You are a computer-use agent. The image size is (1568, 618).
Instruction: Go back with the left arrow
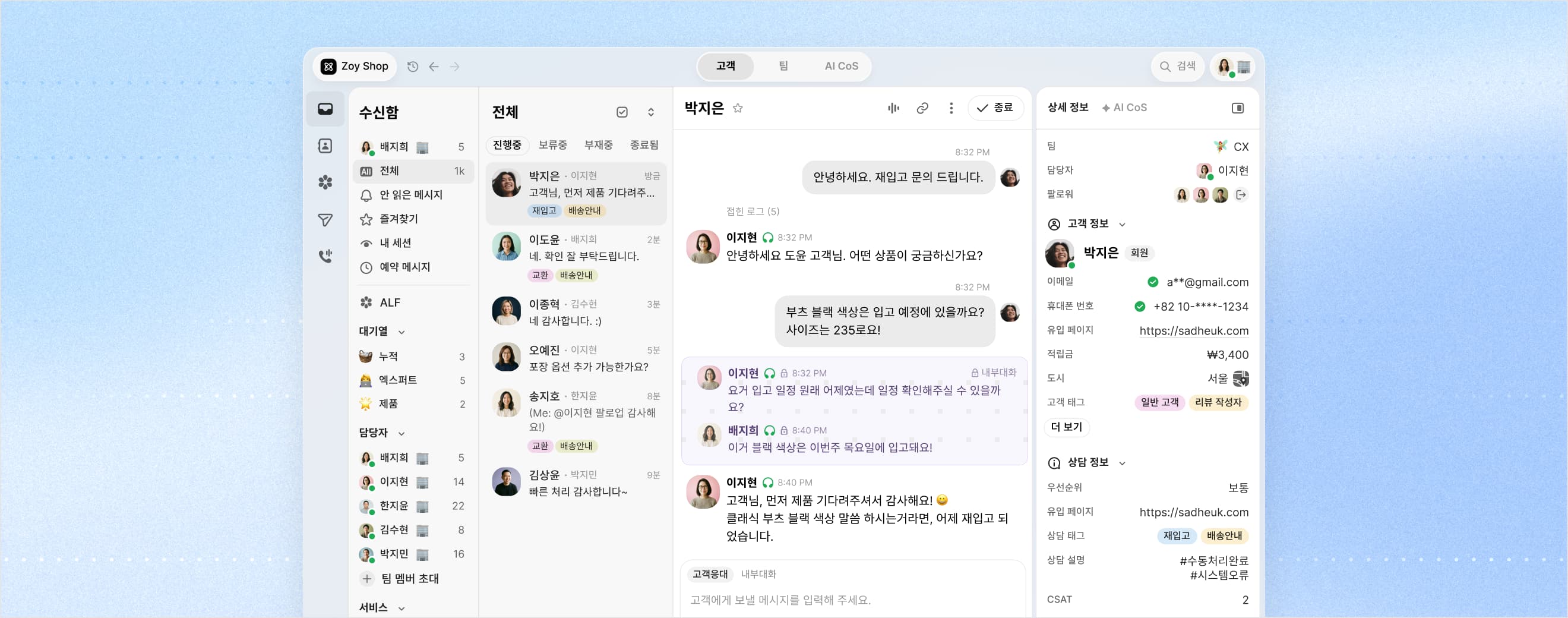tap(434, 67)
